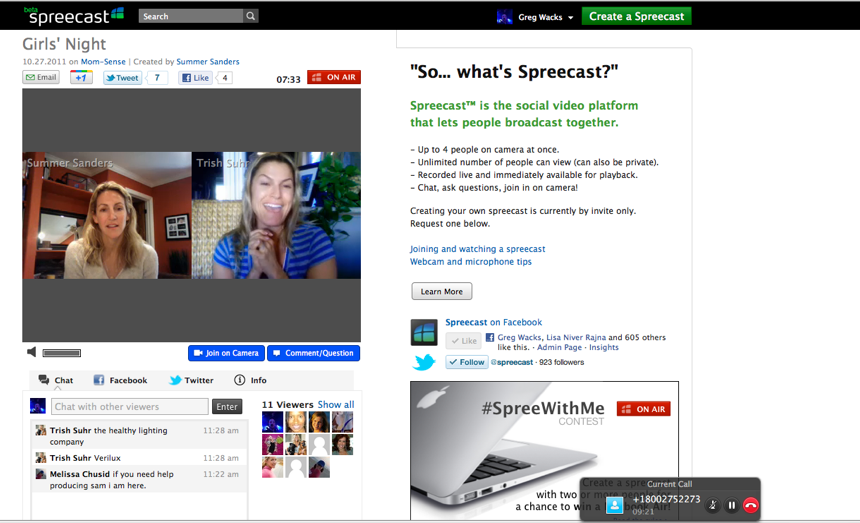Viewport: 860px width, 523px height.
Task: Click the Spreecast logo in header
Action: pos(74,15)
